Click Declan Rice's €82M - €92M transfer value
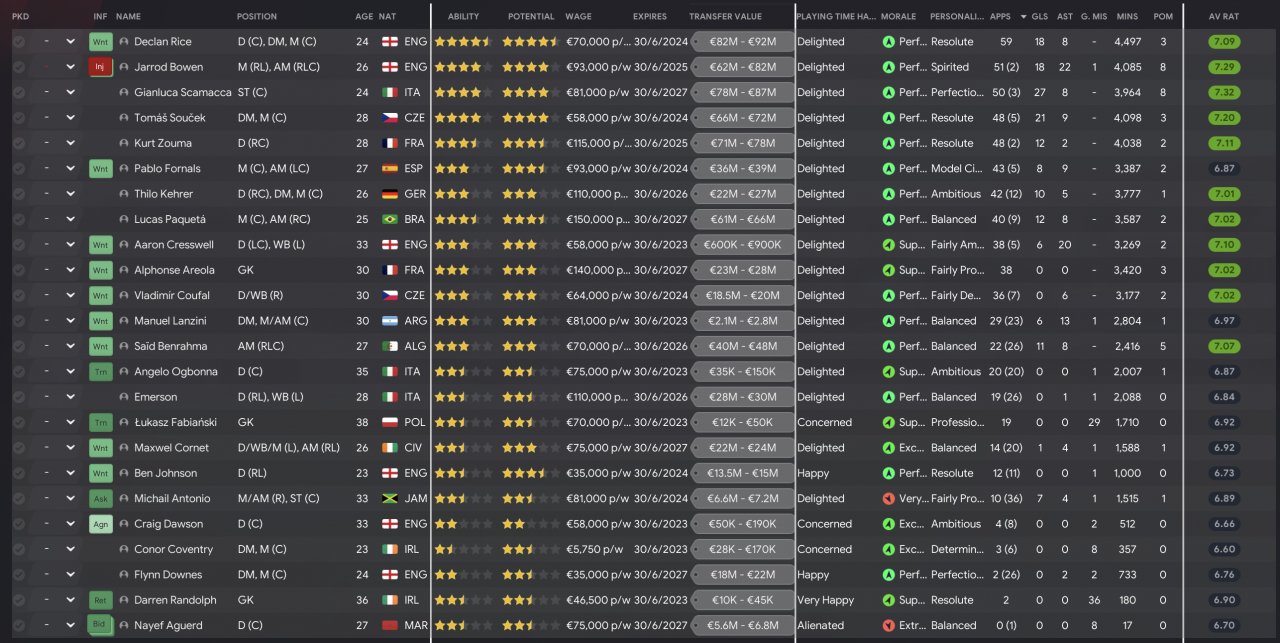1280x643 pixels. pyautogui.click(x=742, y=42)
